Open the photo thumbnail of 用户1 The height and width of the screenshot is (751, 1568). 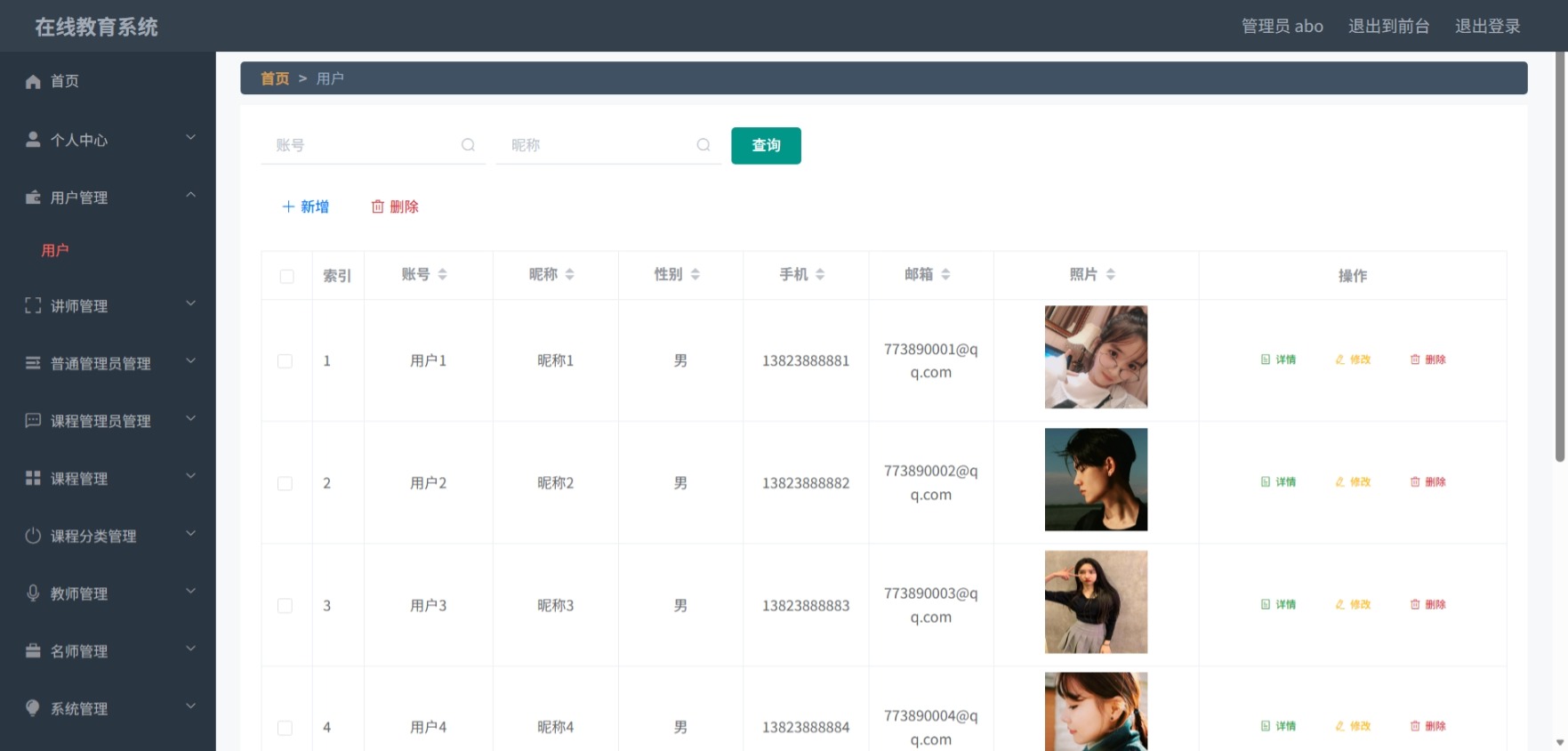(1096, 357)
